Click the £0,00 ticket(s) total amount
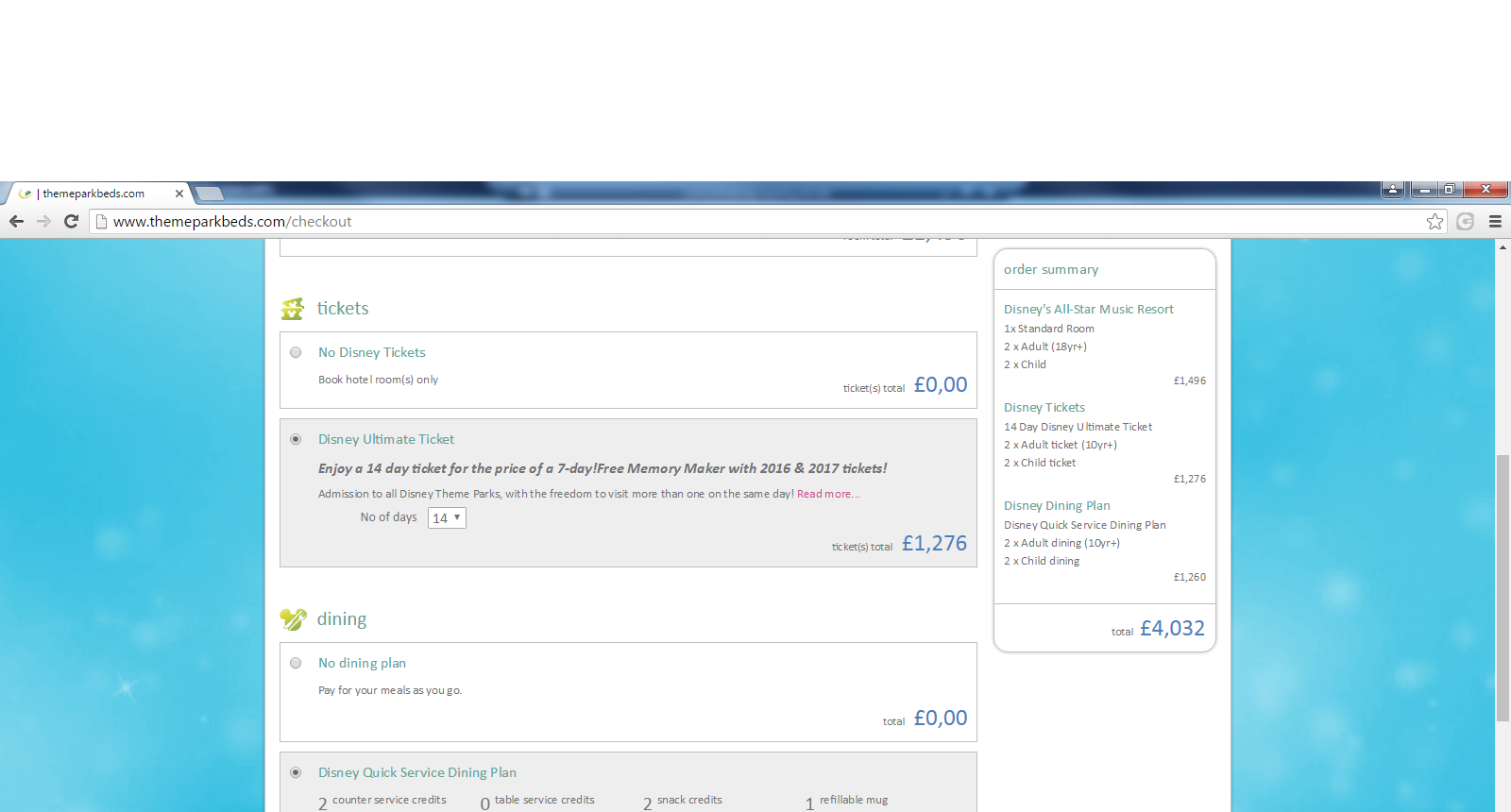Image resolution: width=1511 pixels, height=812 pixels. [941, 385]
